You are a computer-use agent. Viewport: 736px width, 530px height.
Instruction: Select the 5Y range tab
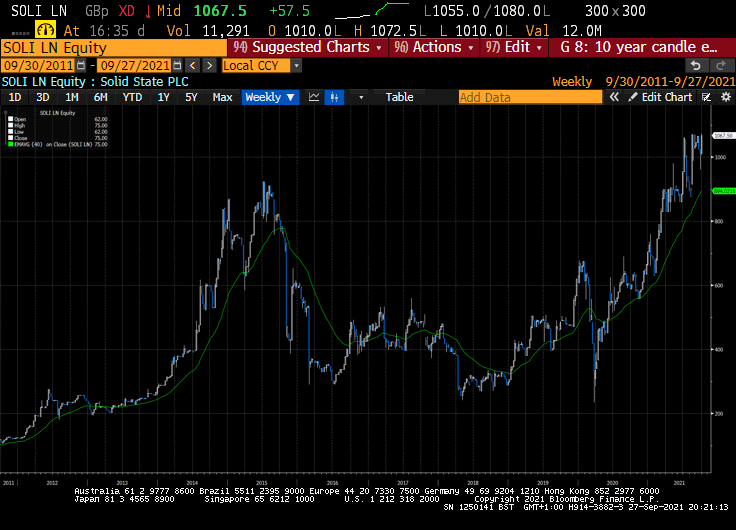191,97
